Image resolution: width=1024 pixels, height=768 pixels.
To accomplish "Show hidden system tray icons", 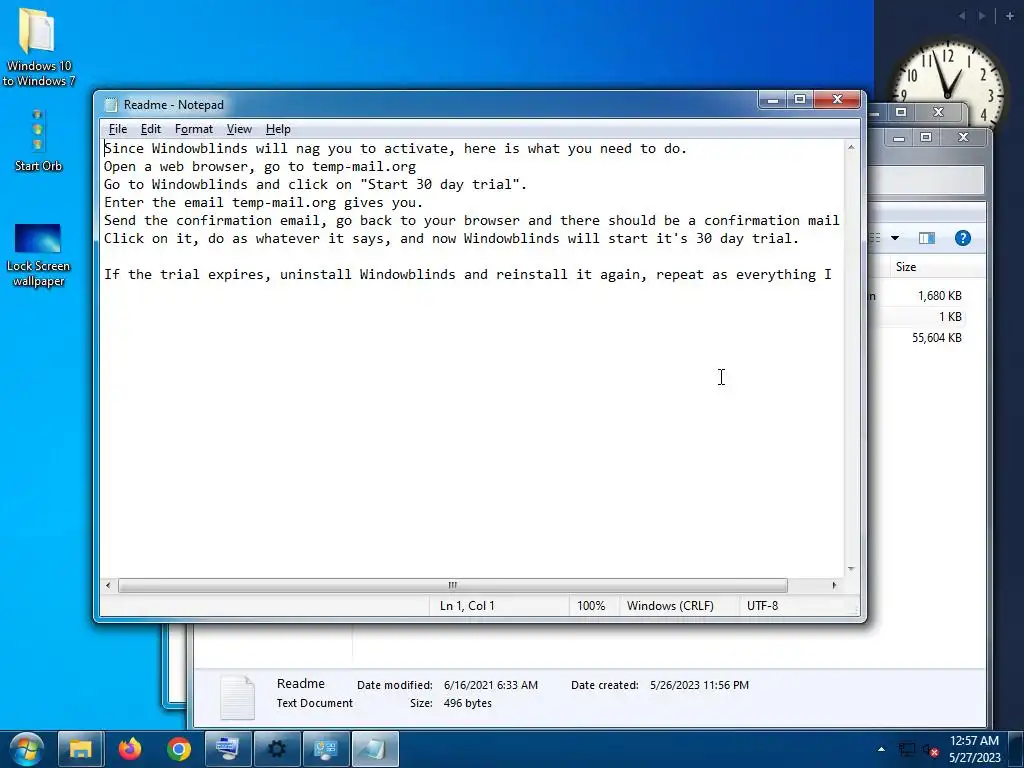I will tap(881, 749).
